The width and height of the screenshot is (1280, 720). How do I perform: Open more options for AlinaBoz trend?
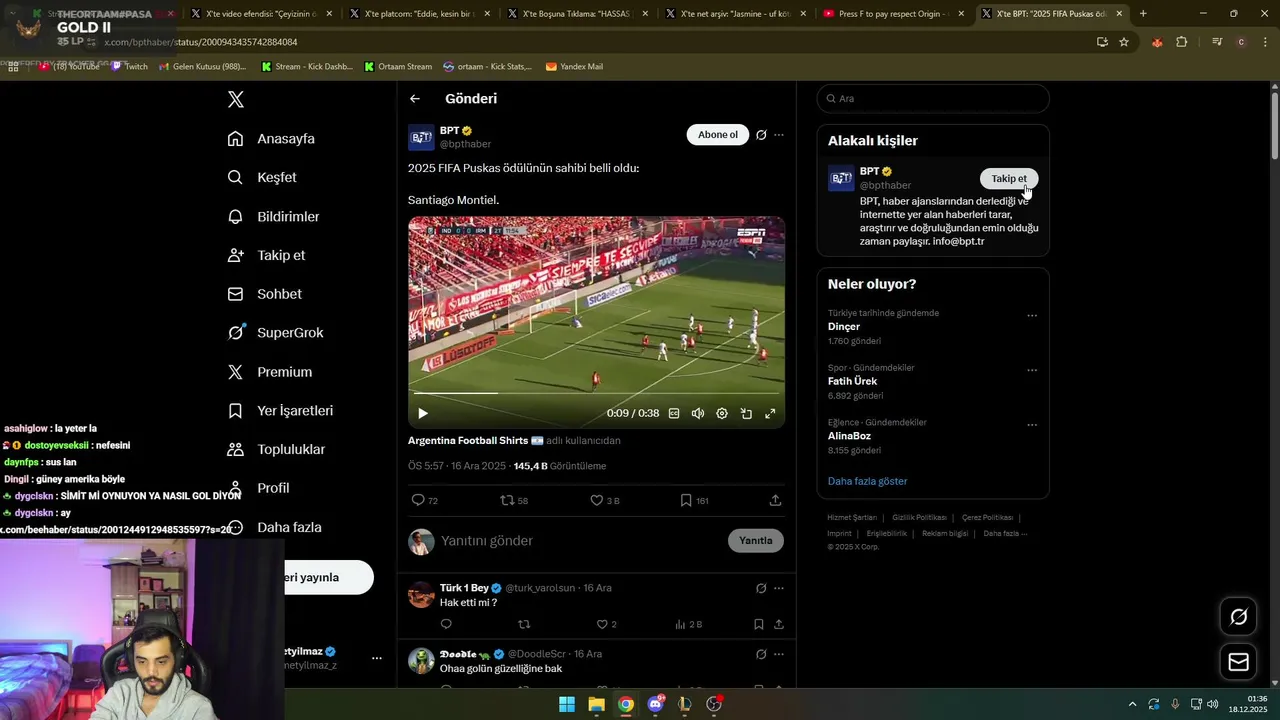pos(1032,425)
